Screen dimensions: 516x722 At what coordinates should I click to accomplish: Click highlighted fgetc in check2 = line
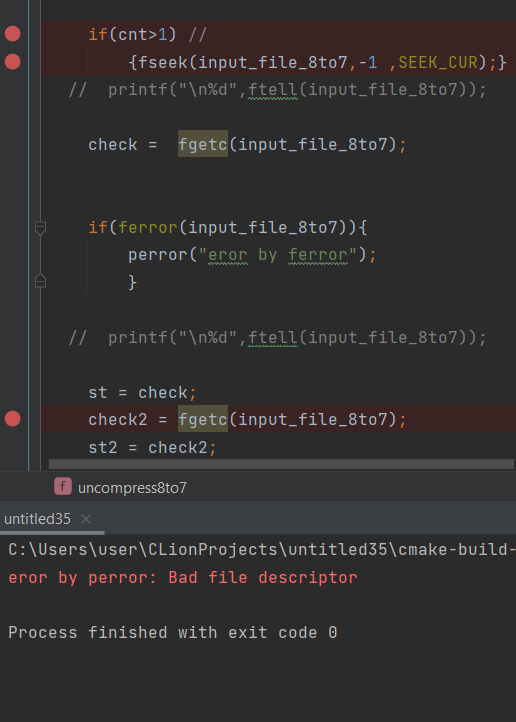(x=203, y=419)
